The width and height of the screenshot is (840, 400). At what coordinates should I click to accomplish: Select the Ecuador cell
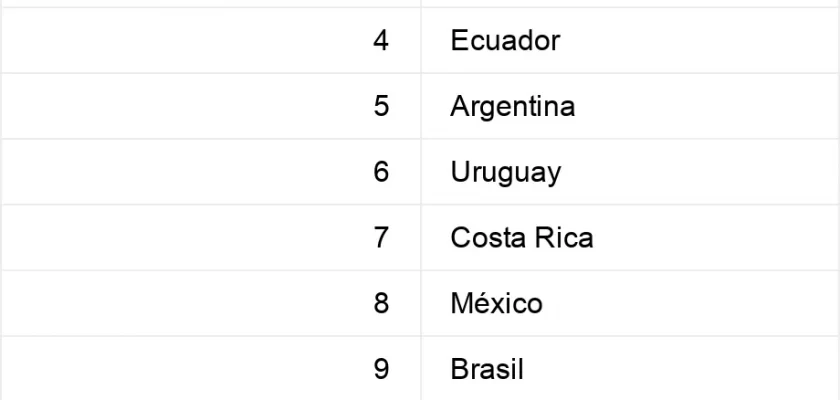tap(631, 40)
